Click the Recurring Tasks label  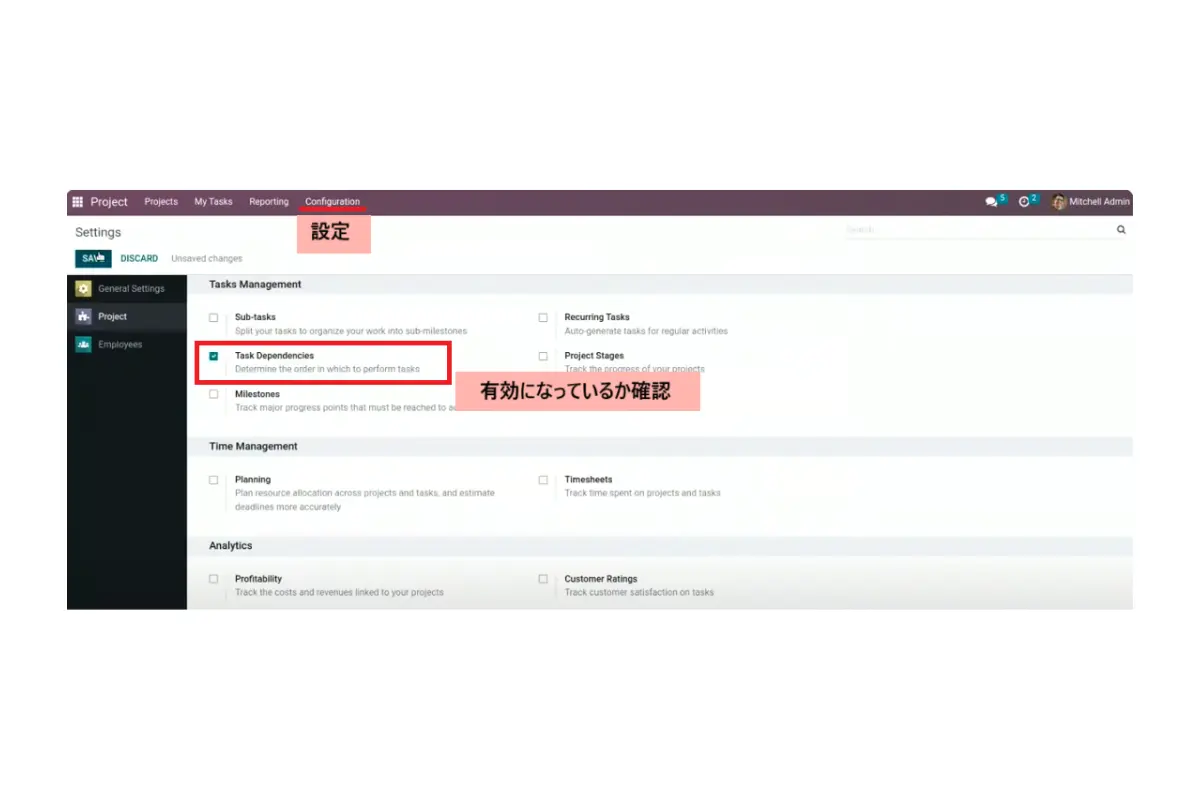point(597,317)
